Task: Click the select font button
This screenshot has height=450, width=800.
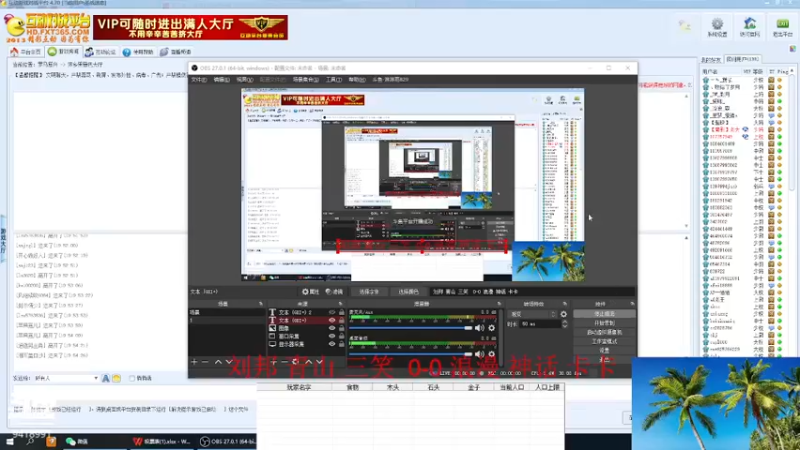Action: point(369,292)
